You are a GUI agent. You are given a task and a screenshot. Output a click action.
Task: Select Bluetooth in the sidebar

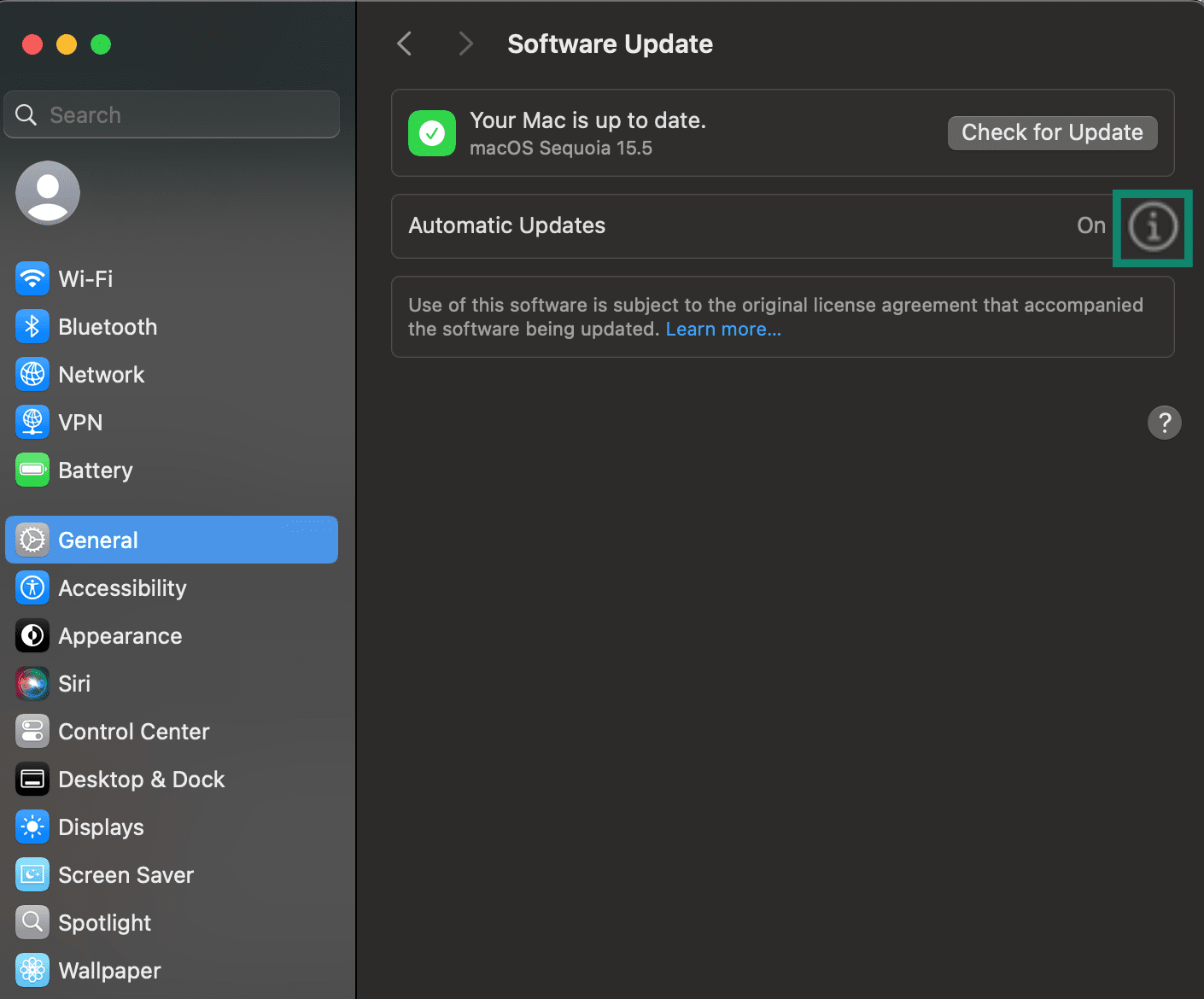(108, 326)
